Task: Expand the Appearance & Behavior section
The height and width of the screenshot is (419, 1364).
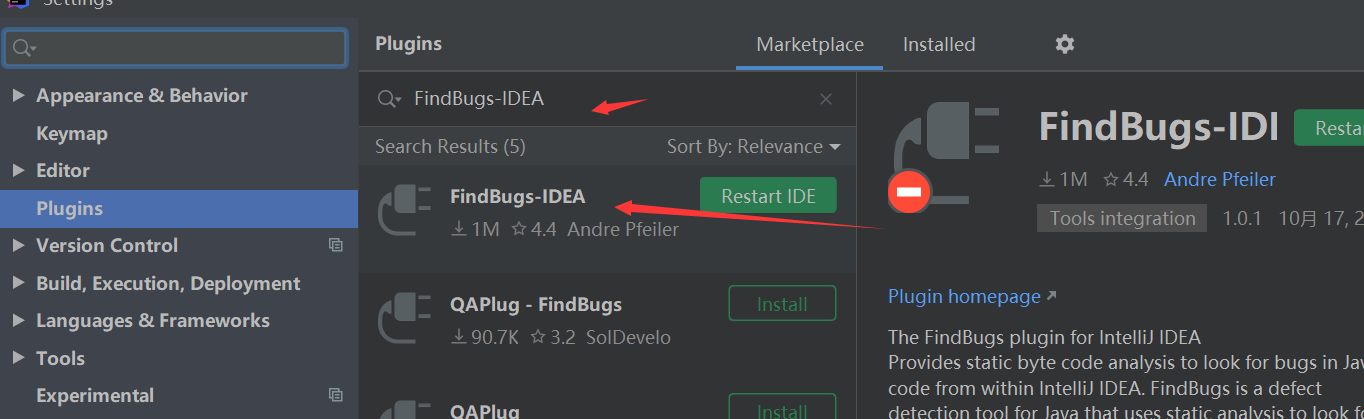Action: point(18,96)
